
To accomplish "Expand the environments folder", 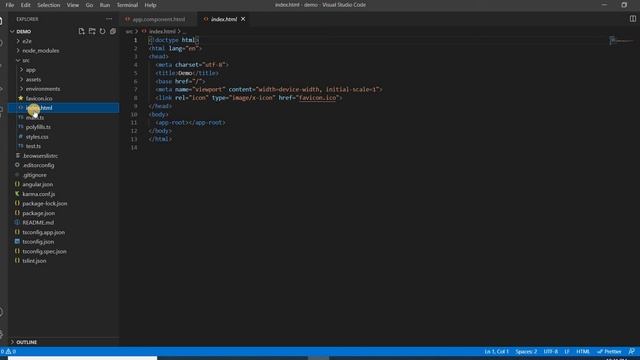I will 42,89.
